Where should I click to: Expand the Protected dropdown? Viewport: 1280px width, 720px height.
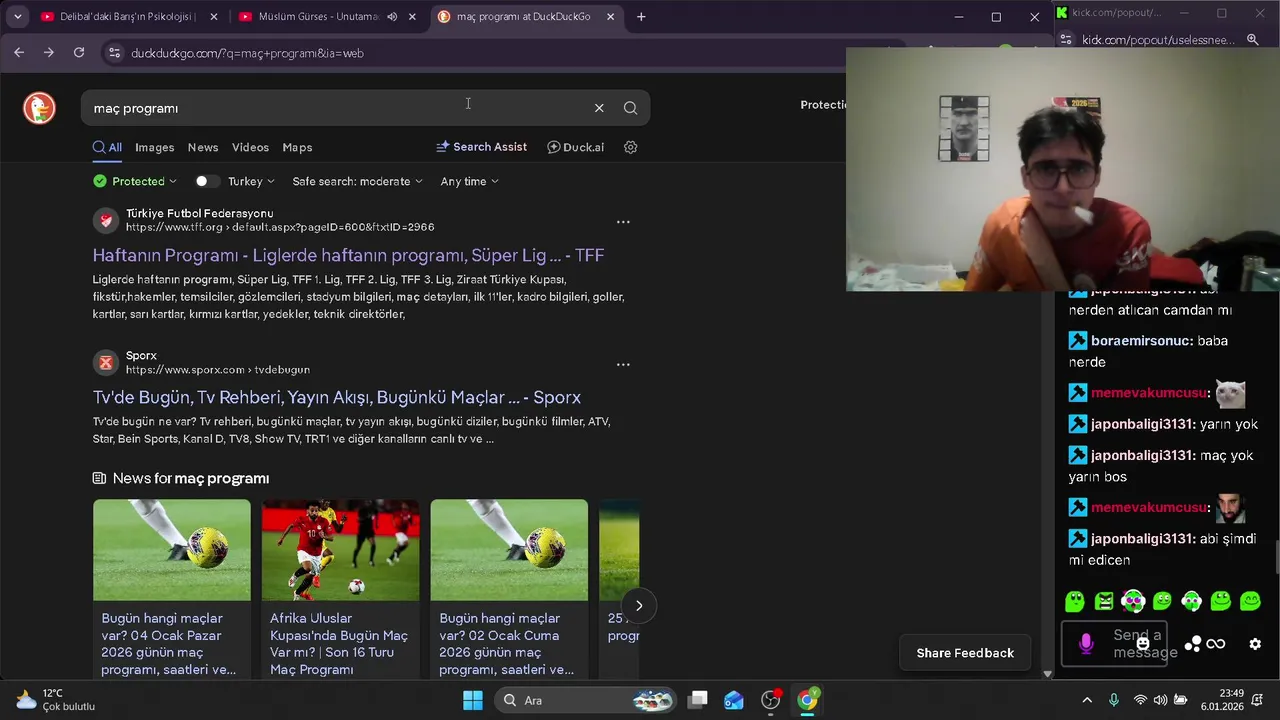[x=135, y=181]
